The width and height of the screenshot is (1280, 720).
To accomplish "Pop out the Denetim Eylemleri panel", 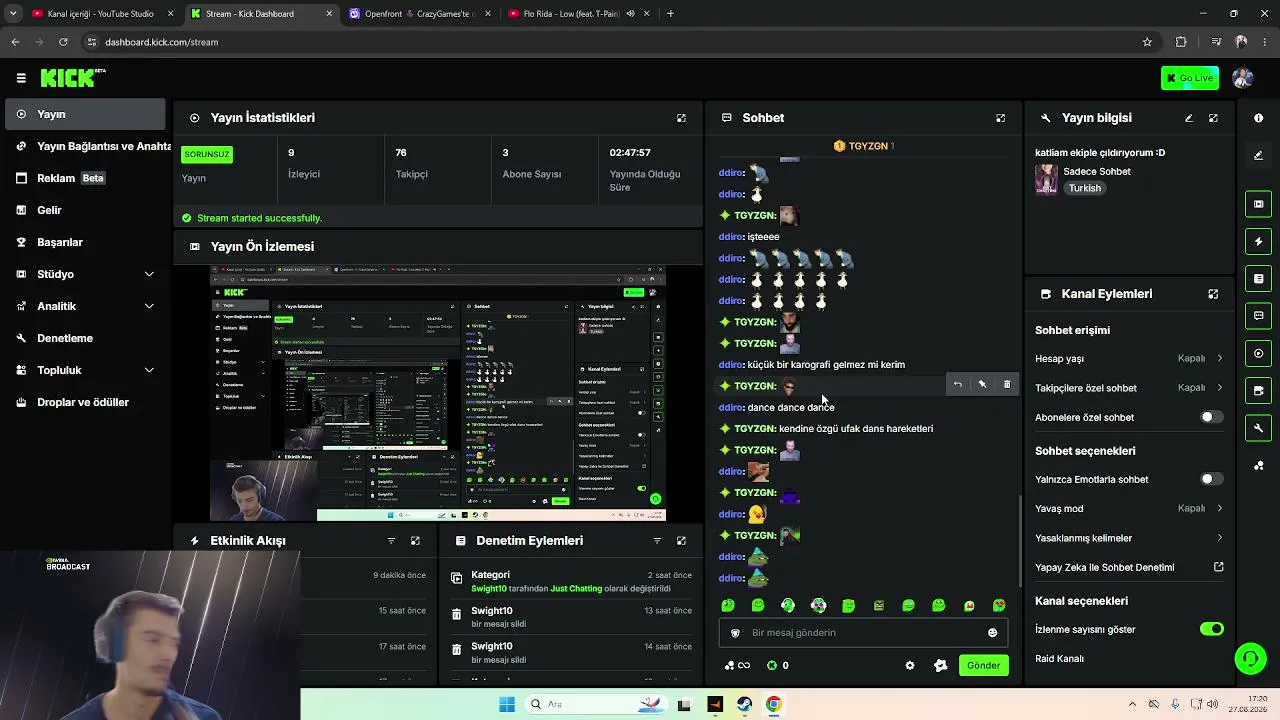I will click(681, 541).
